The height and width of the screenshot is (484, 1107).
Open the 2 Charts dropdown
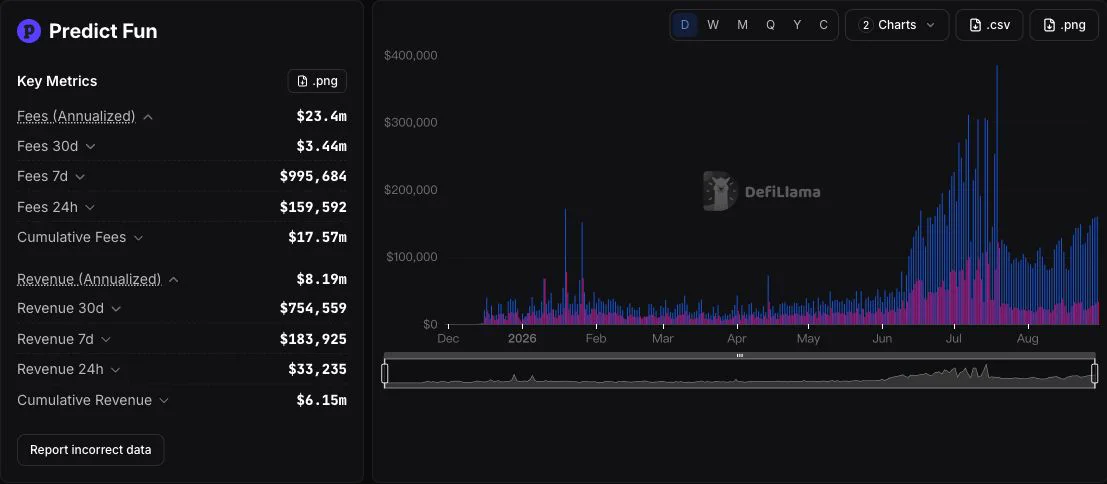coord(897,25)
